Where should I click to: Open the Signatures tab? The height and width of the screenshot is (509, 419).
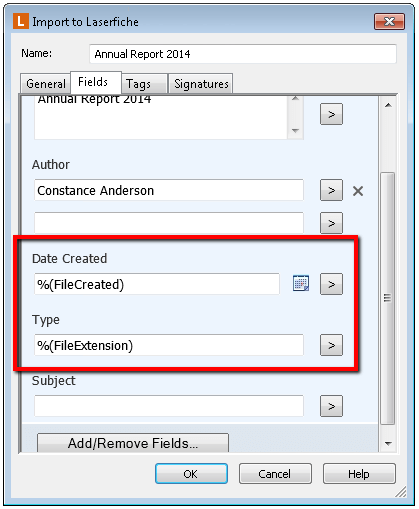(x=201, y=84)
